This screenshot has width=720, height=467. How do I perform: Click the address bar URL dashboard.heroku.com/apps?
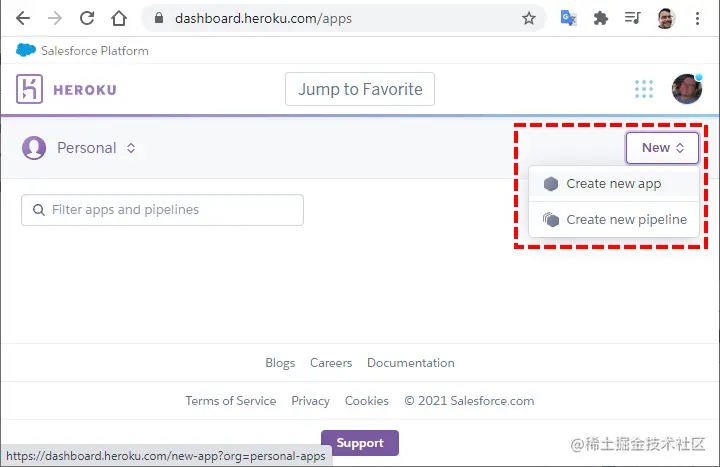(263, 18)
